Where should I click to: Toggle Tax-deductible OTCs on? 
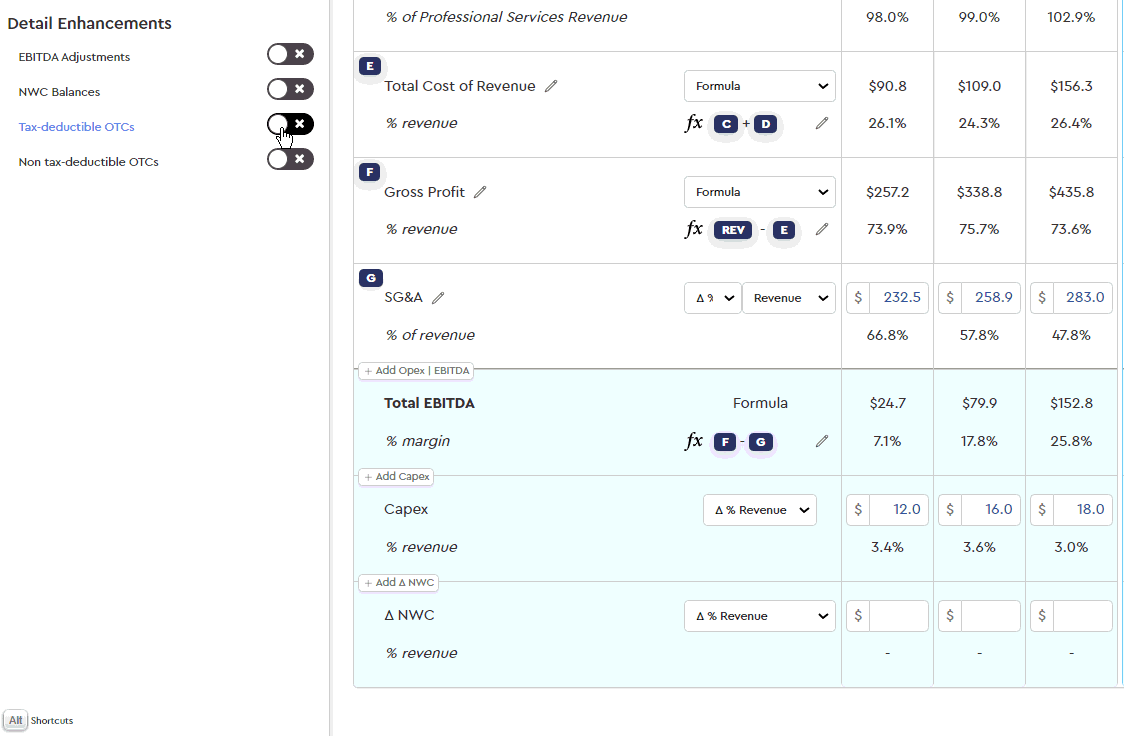click(x=290, y=125)
